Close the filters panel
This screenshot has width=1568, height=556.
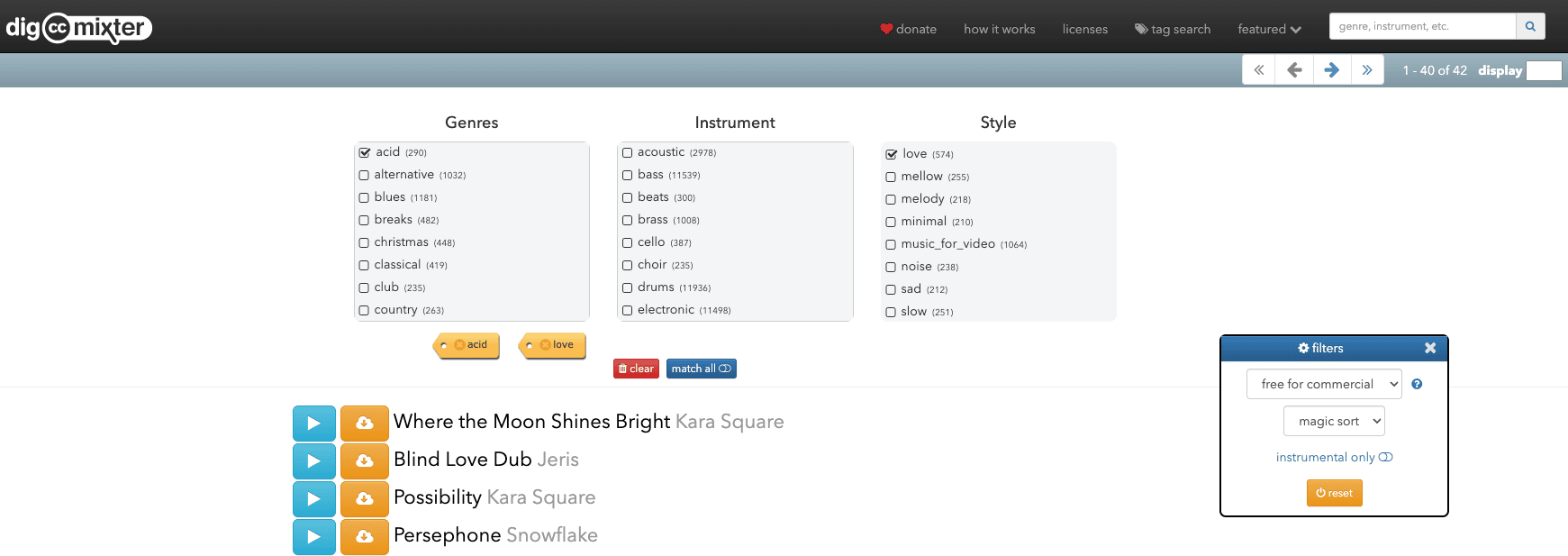1429,348
